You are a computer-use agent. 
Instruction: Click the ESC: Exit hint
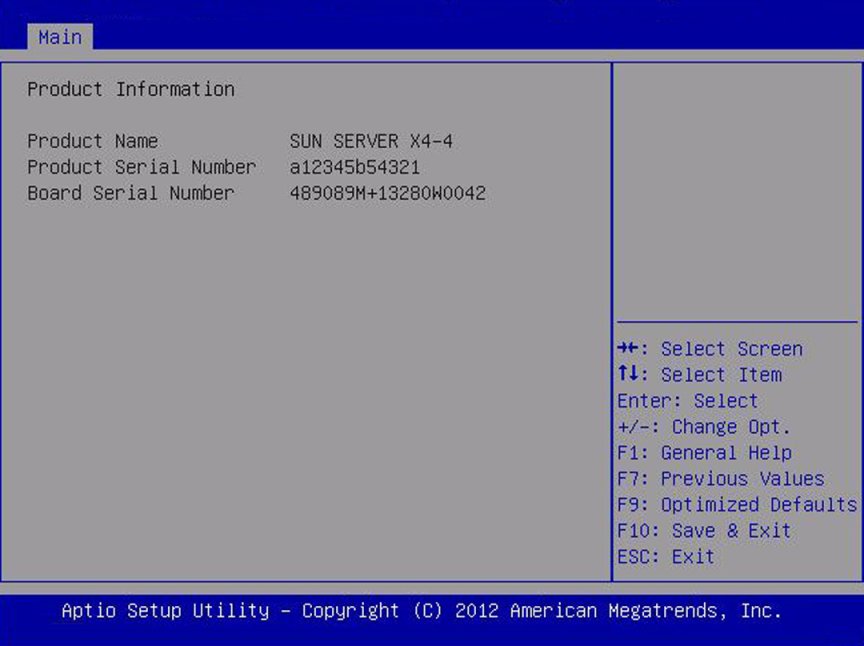click(666, 556)
